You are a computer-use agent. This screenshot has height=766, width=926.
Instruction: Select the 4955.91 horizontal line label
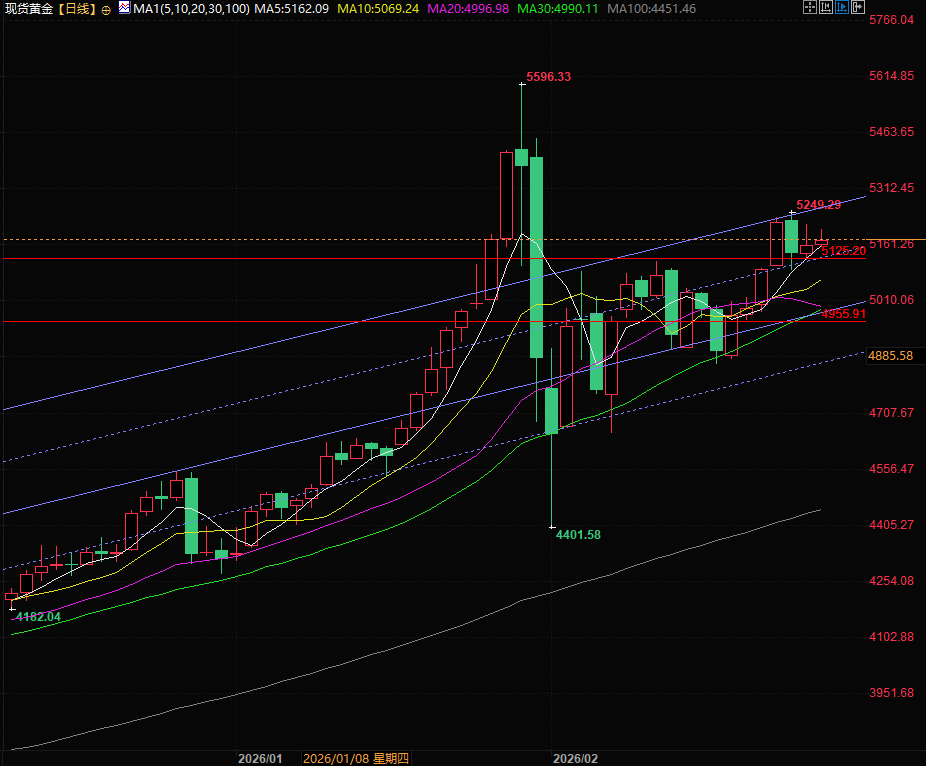coord(843,314)
